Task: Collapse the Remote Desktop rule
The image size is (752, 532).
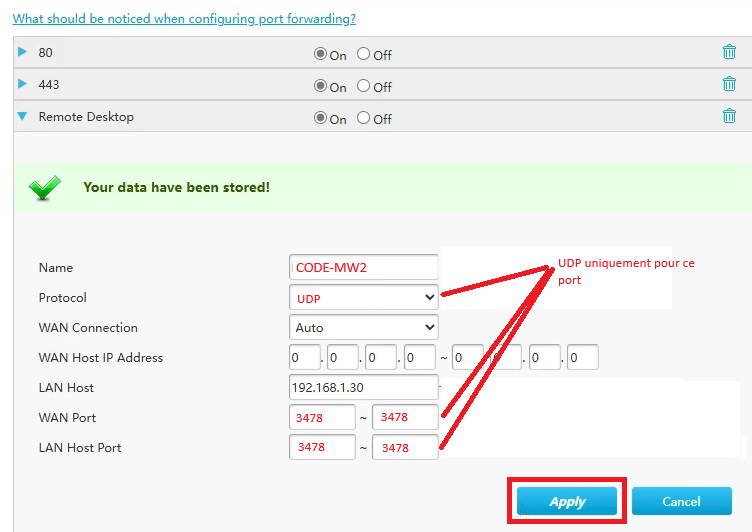Action: 23,116
